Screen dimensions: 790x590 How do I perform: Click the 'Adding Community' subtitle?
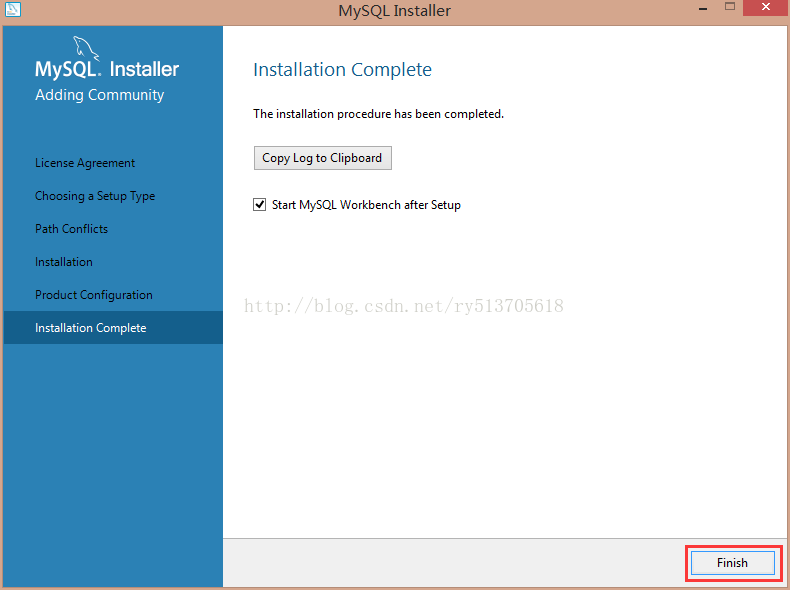(99, 95)
